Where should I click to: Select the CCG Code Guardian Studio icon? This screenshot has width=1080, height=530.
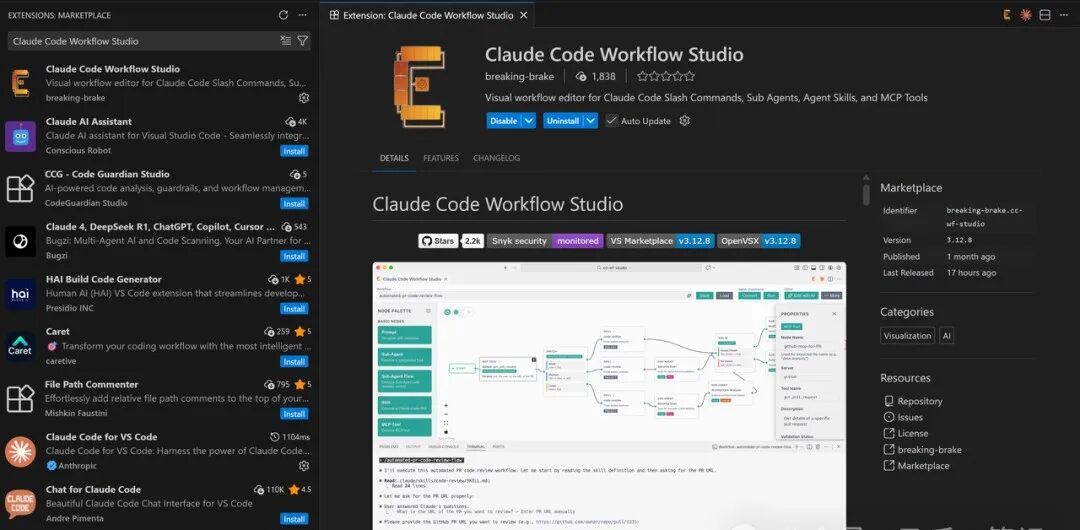[21, 188]
